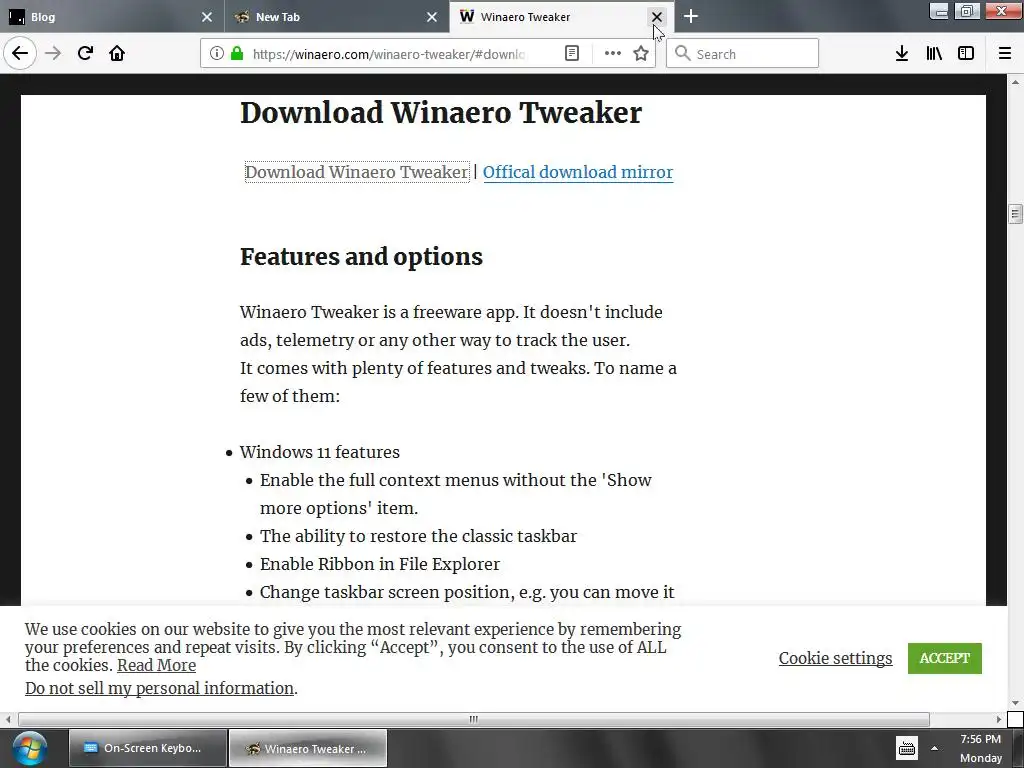The height and width of the screenshot is (768, 1024).
Task: Open a new tab with plus button
Action: pos(691,16)
